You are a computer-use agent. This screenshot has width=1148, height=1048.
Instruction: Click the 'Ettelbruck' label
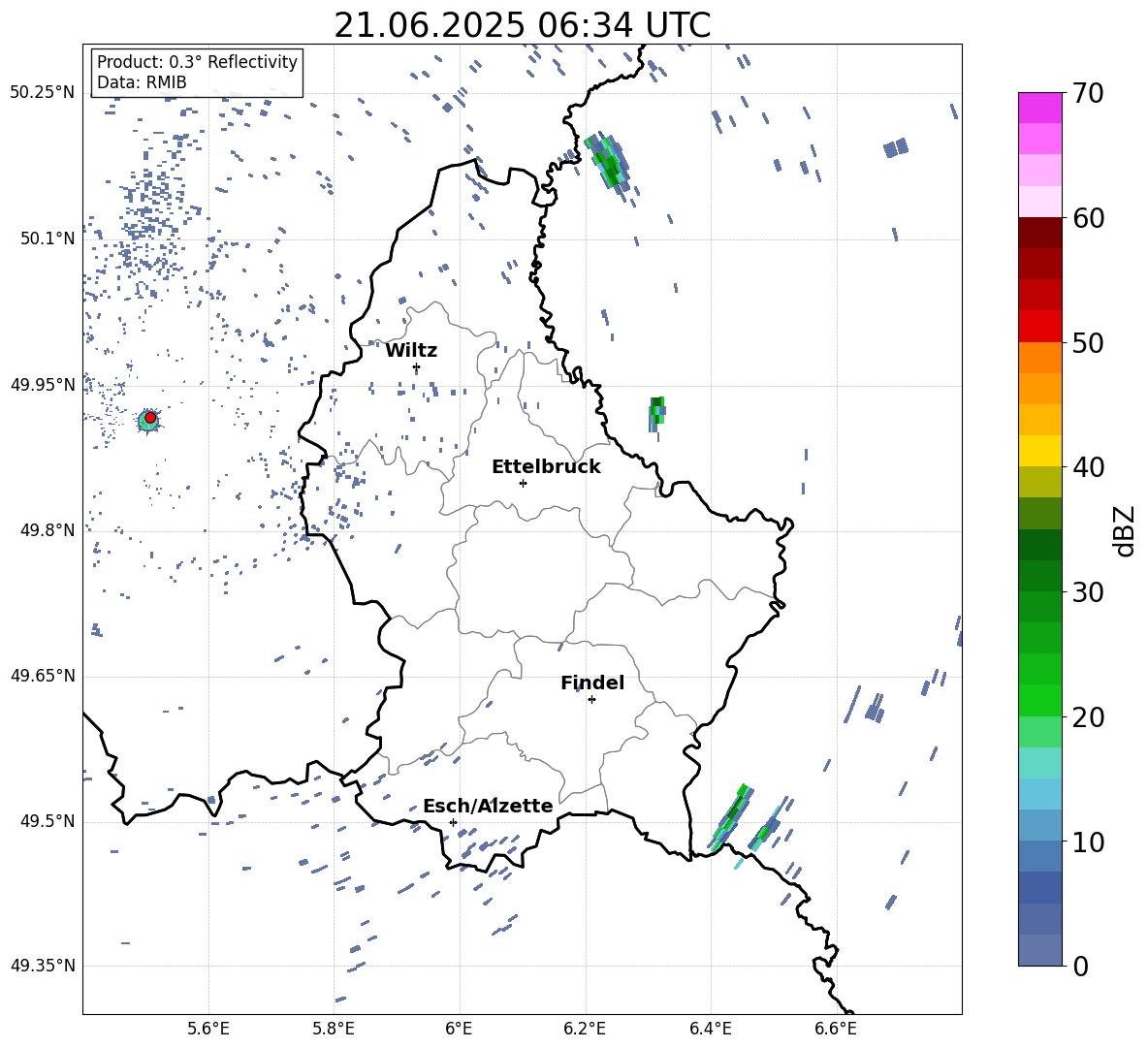pyautogui.click(x=546, y=467)
